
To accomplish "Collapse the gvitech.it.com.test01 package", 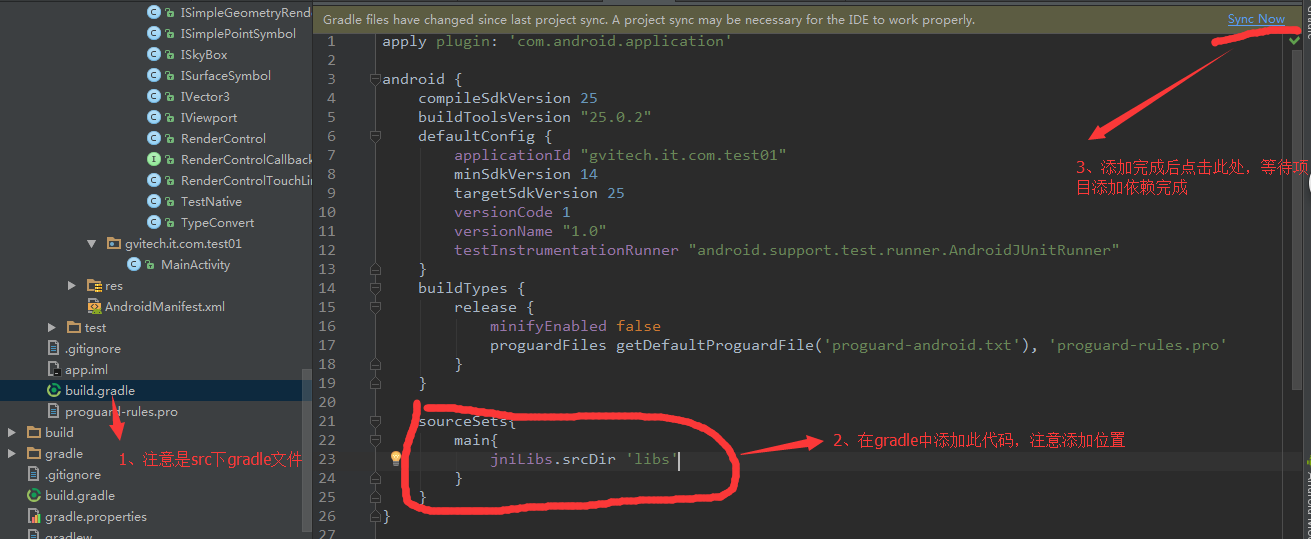I will coord(91,243).
